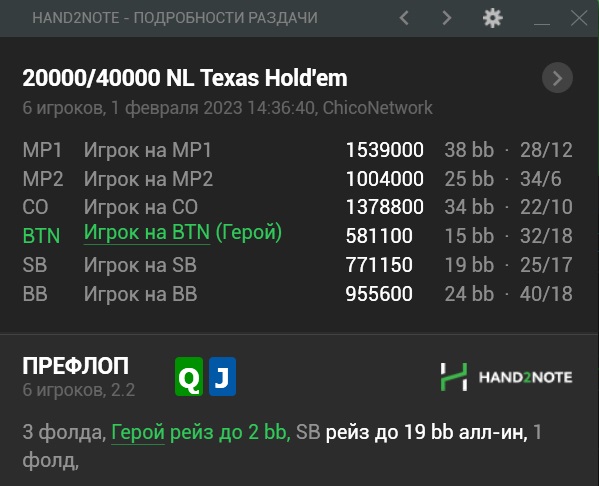Click MP1 stats 28/12
Screen dimensions: 599x486
tap(546, 150)
